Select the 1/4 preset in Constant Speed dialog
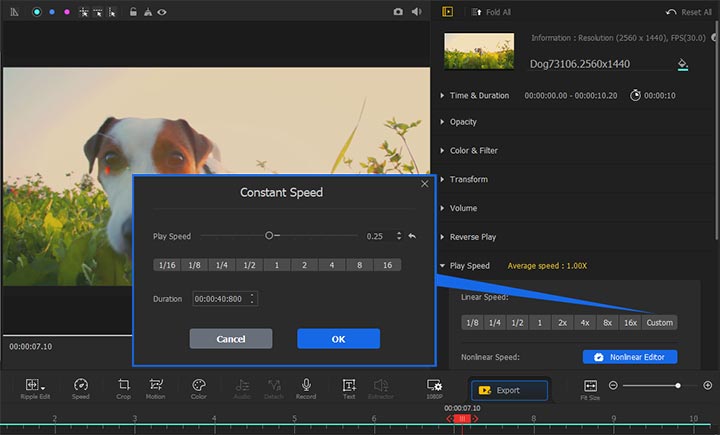The width and height of the screenshot is (720, 435). click(x=220, y=265)
